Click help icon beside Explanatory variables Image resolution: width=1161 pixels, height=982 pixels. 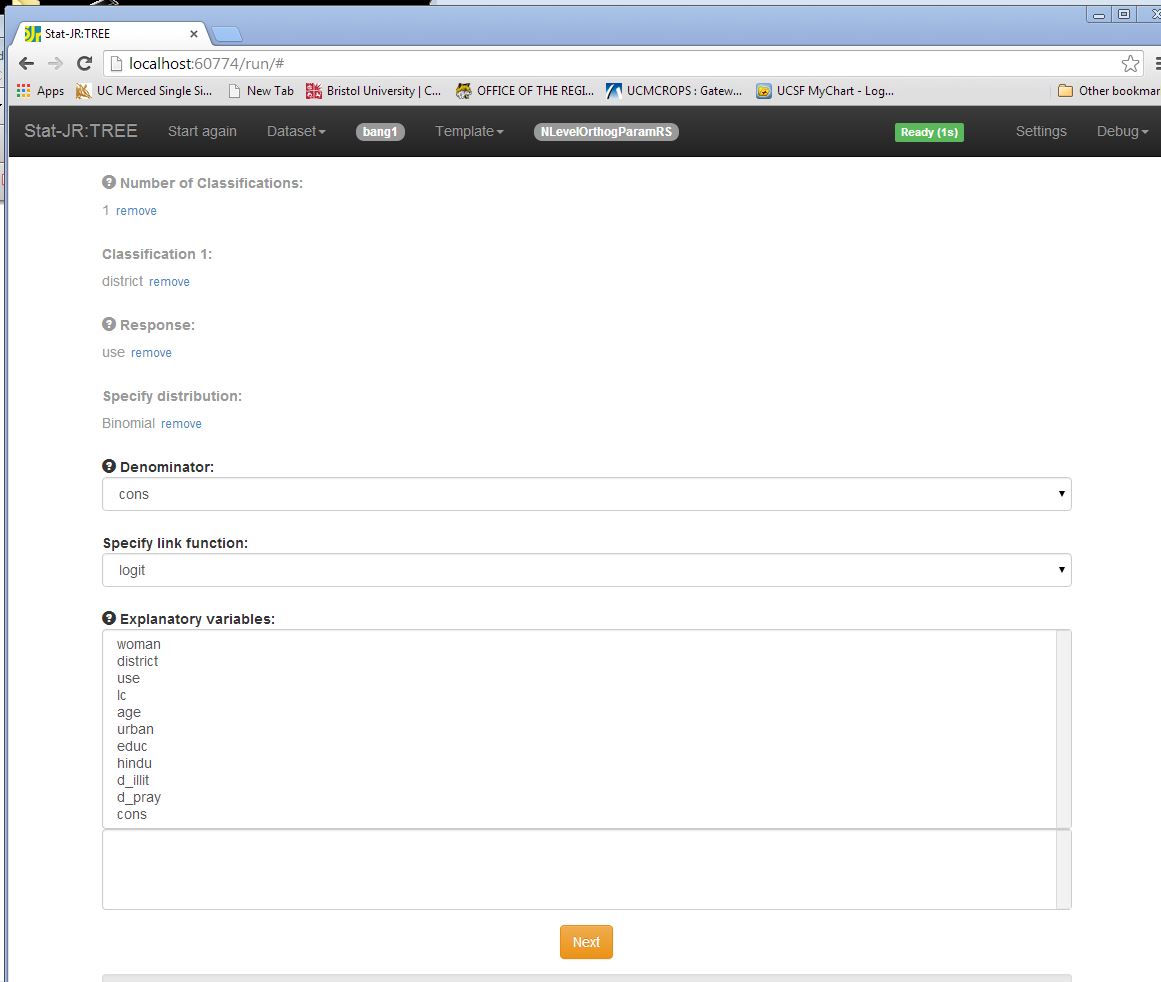109,619
